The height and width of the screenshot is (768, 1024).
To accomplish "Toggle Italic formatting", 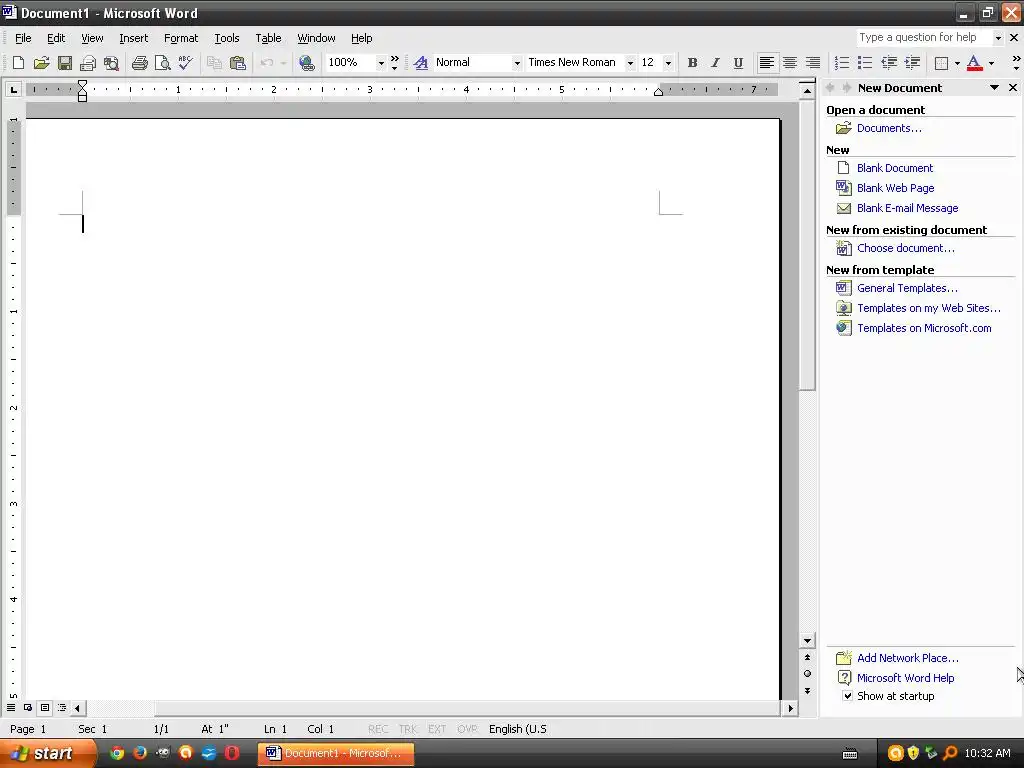I will pyautogui.click(x=715, y=63).
